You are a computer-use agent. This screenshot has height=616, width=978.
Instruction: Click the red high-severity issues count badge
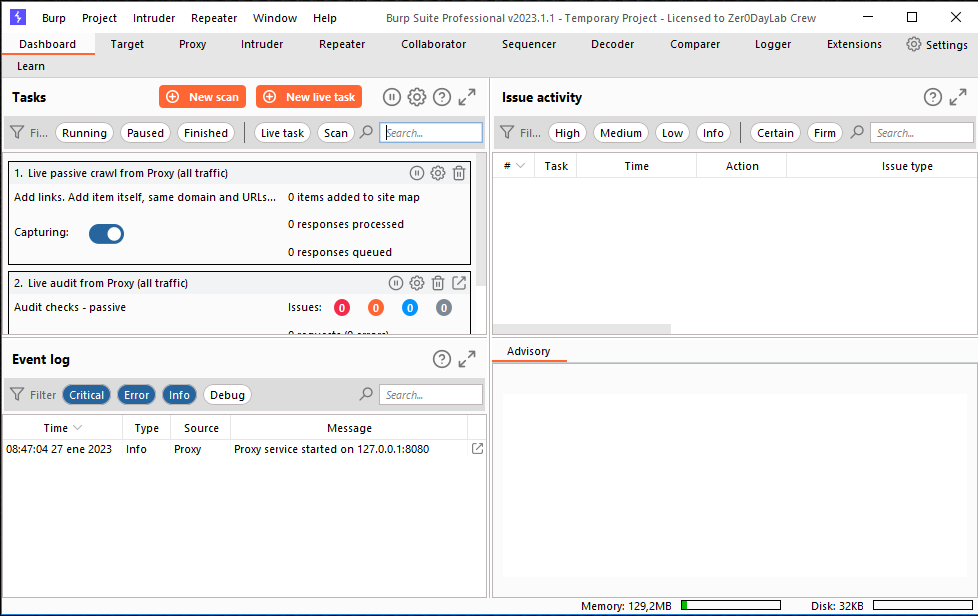click(x=342, y=307)
